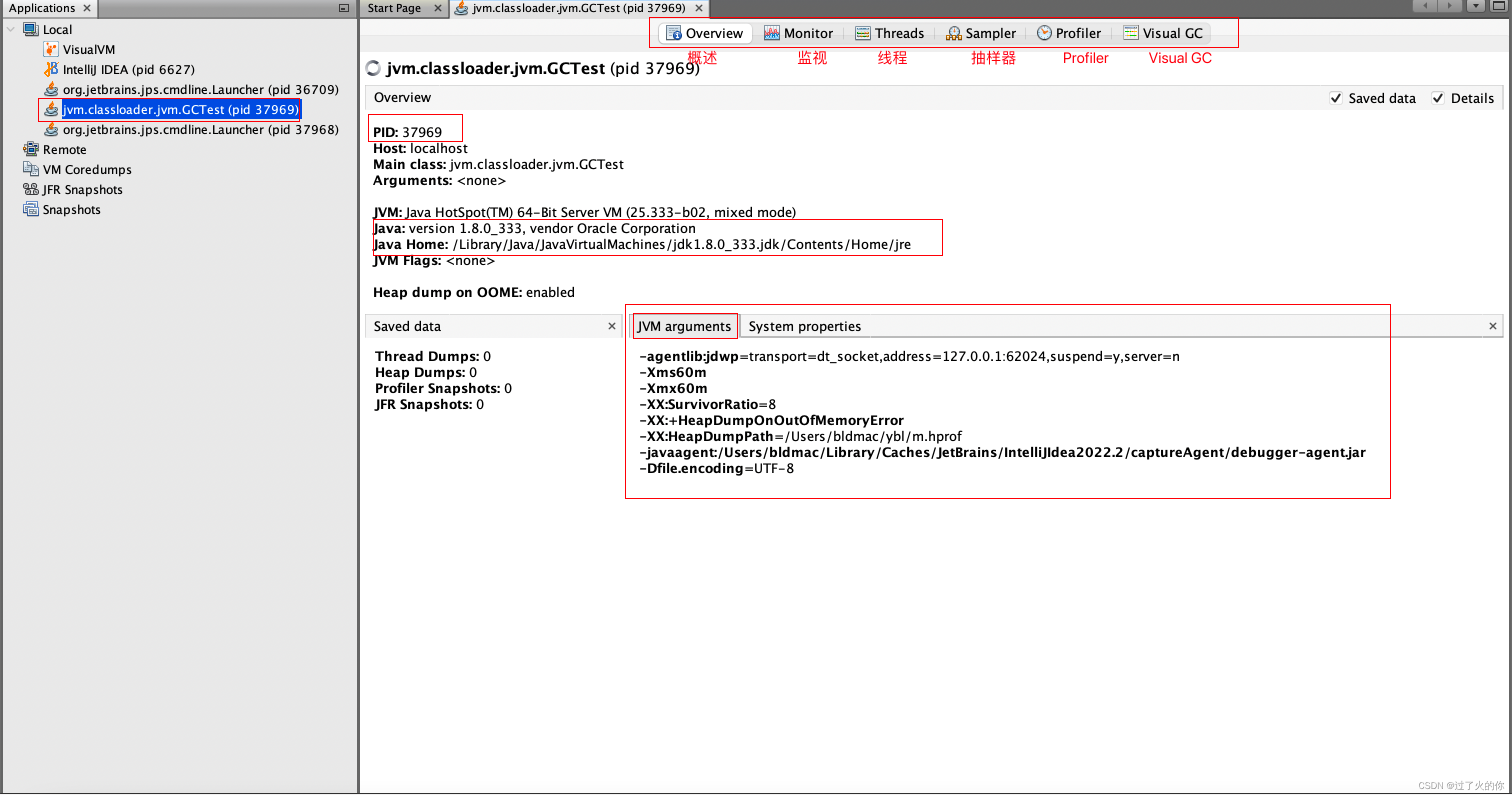Open the Visual GC view
The width and height of the screenshot is (1512, 795).
click(x=1163, y=33)
